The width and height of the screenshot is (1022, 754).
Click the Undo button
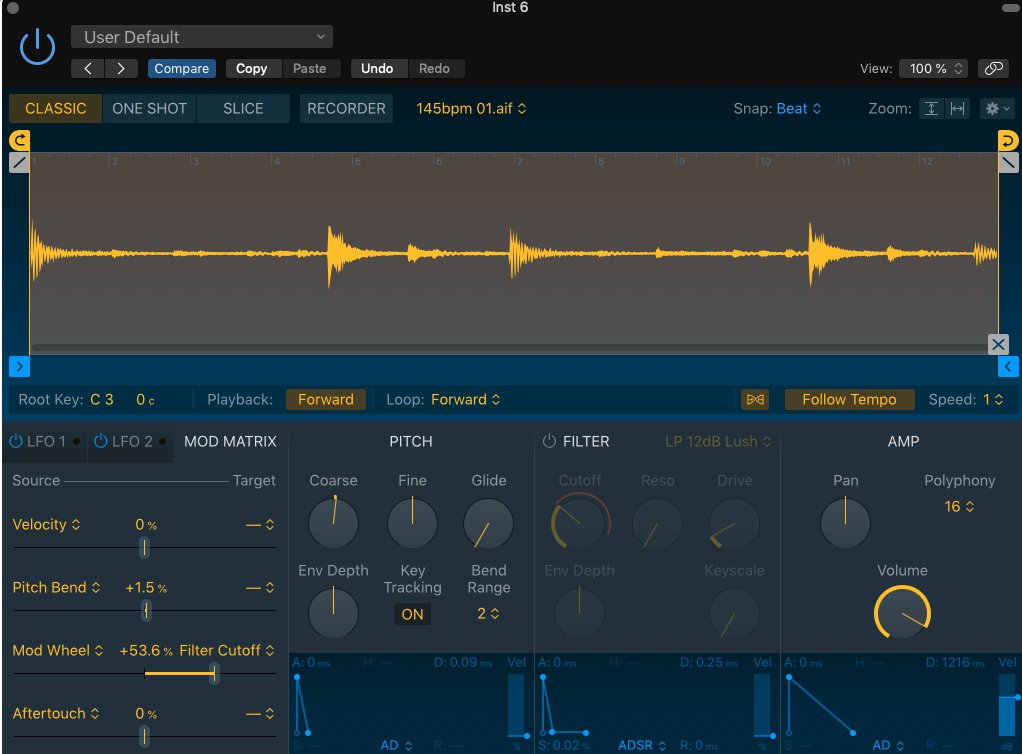(x=377, y=69)
